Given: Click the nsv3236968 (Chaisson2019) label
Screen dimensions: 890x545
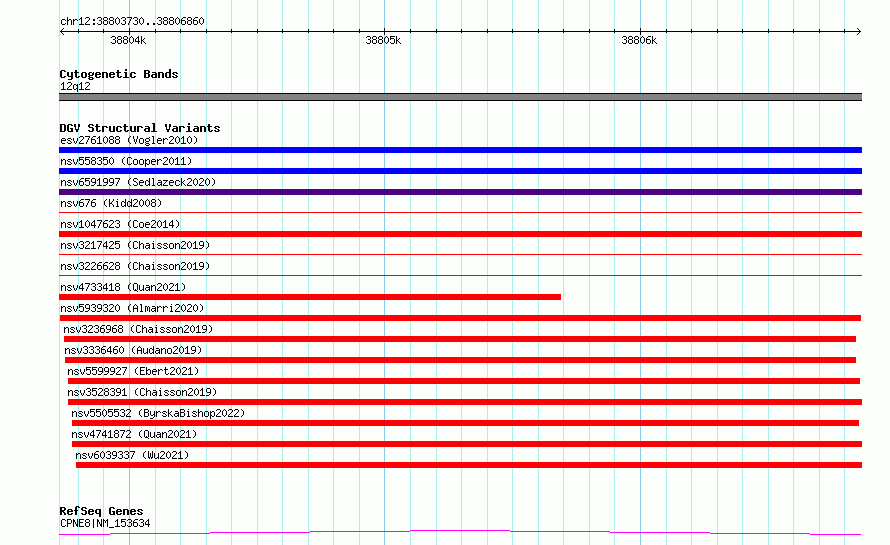Looking at the screenshot, I should tap(138, 329).
